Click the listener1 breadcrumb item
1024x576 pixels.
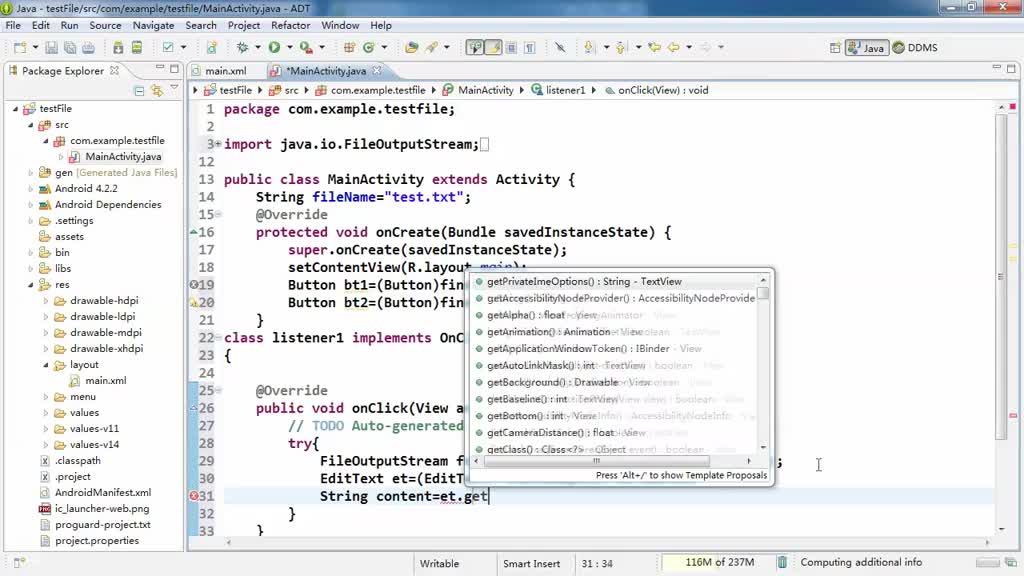click(558, 90)
